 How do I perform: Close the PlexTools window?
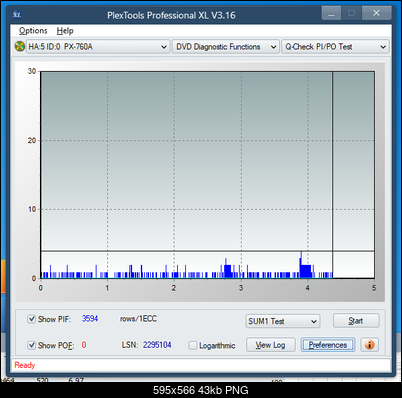(x=376, y=13)
